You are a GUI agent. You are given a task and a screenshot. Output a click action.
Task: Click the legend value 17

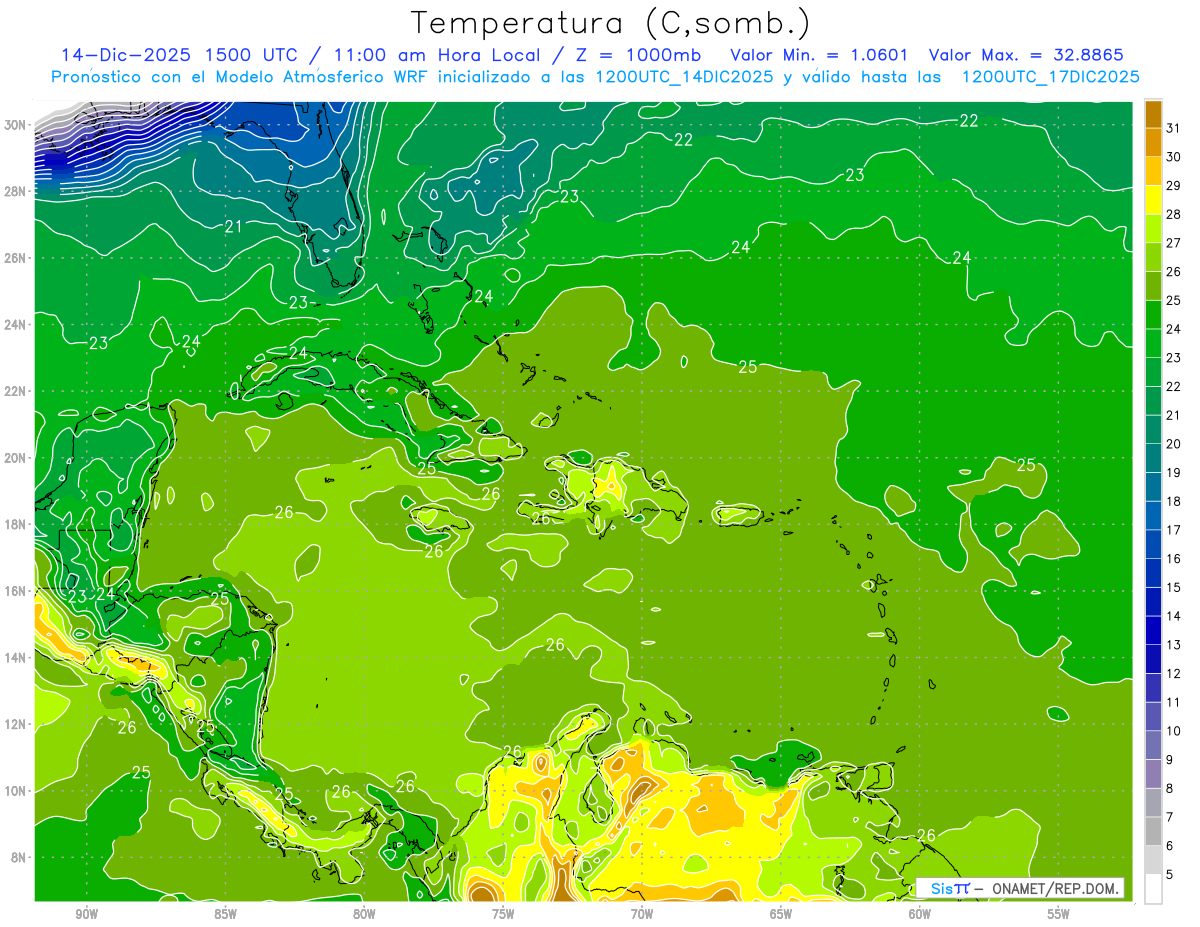pyautogui.click(x=1173, y=530)
